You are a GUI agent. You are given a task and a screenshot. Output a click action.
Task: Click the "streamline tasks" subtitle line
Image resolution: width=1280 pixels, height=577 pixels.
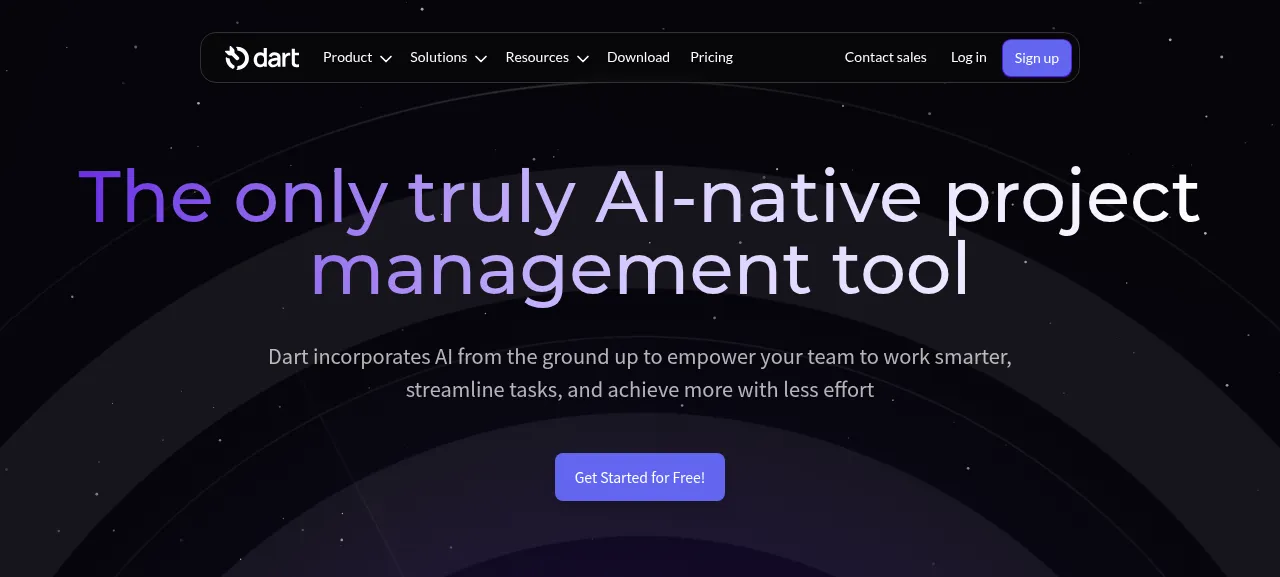click(x=640, y=390)
